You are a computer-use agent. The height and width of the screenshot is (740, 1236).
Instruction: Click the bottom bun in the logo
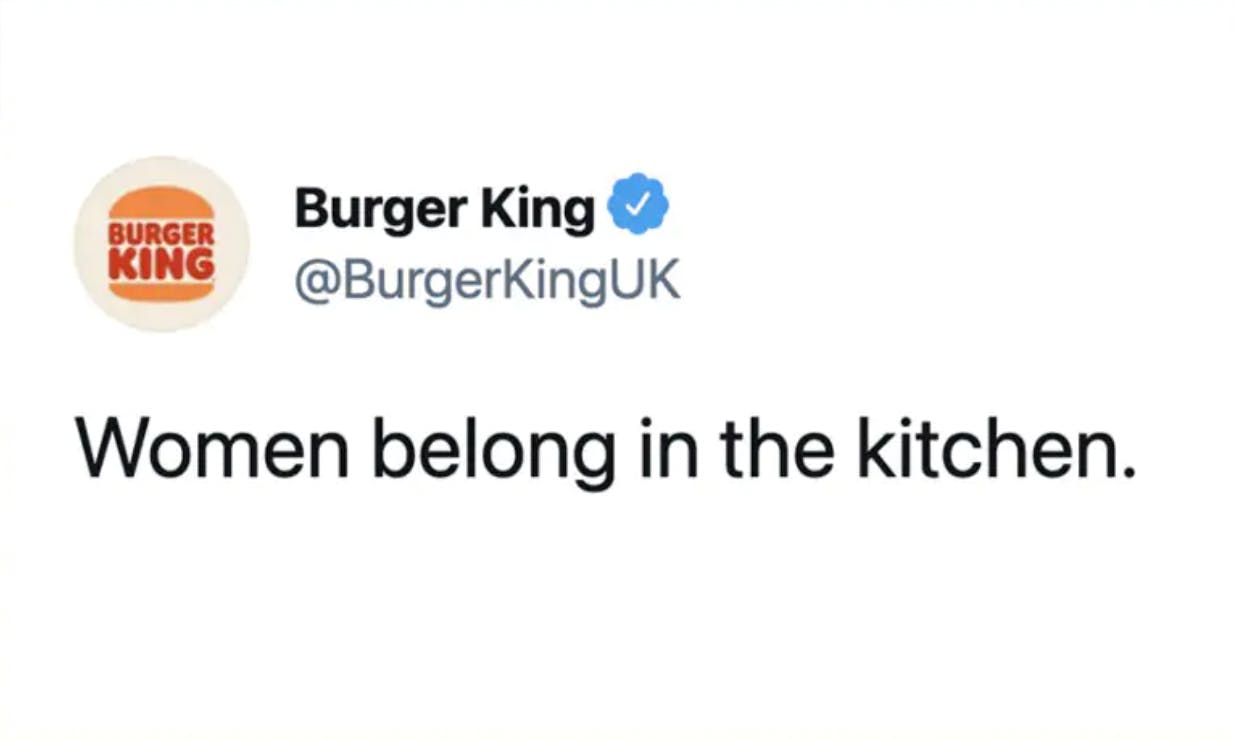click(x=161, y=289)
